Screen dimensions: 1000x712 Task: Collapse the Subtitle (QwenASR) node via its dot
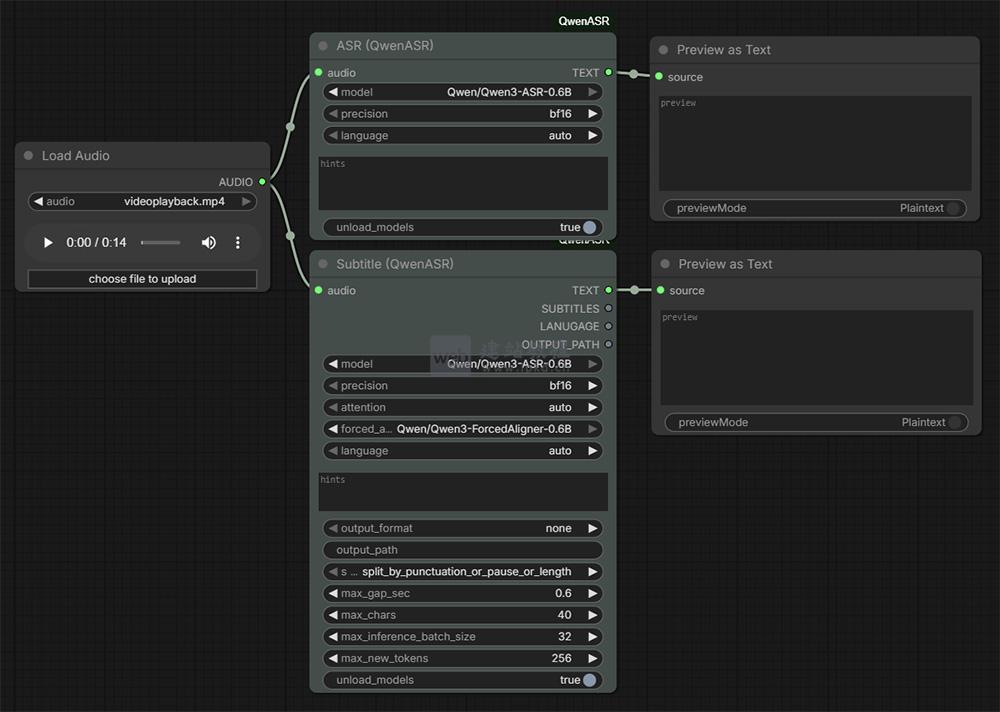click(323, 264)
